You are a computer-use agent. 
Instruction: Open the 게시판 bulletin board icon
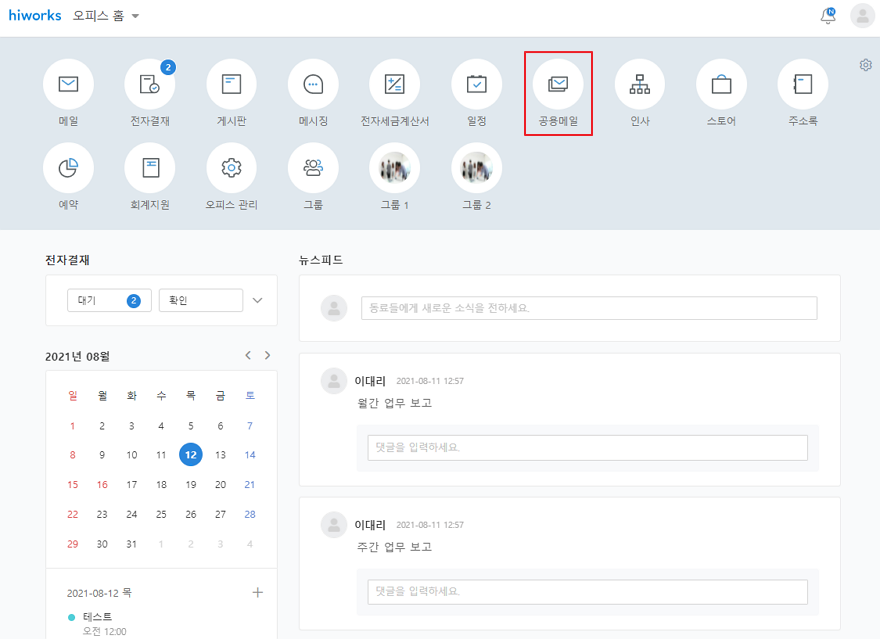point(231,85)
